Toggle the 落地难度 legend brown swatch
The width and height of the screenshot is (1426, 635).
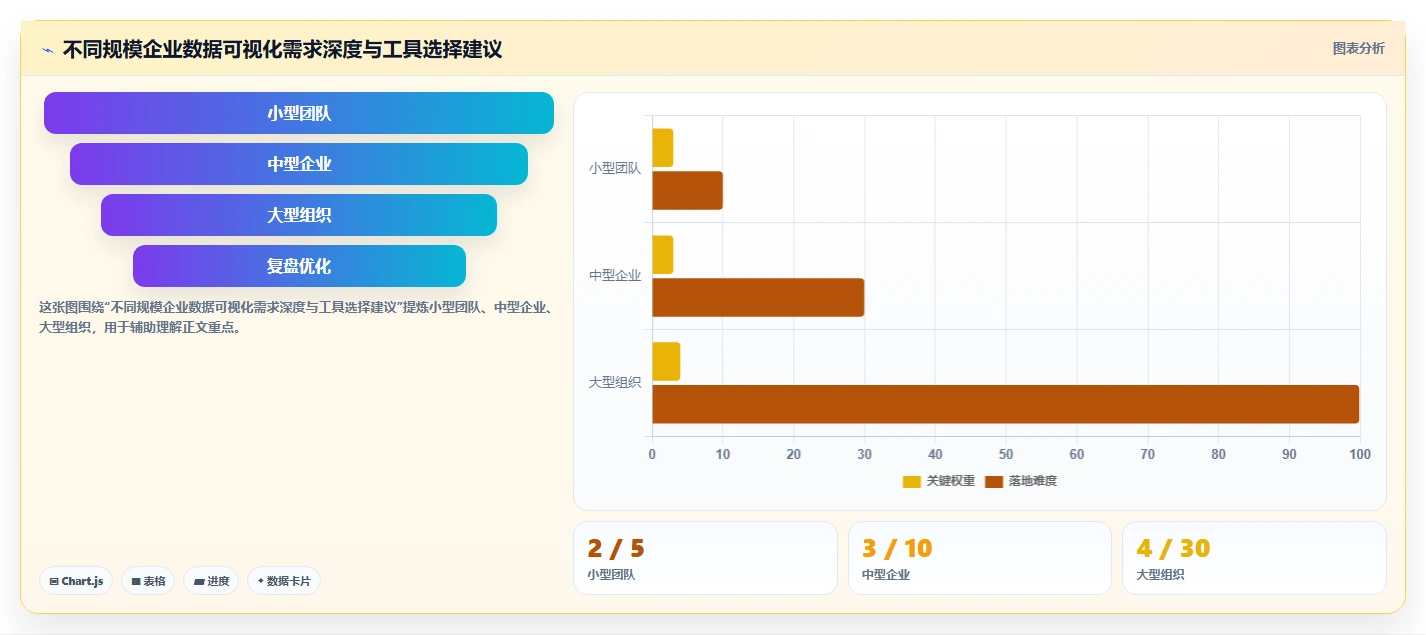click(993, 482)
